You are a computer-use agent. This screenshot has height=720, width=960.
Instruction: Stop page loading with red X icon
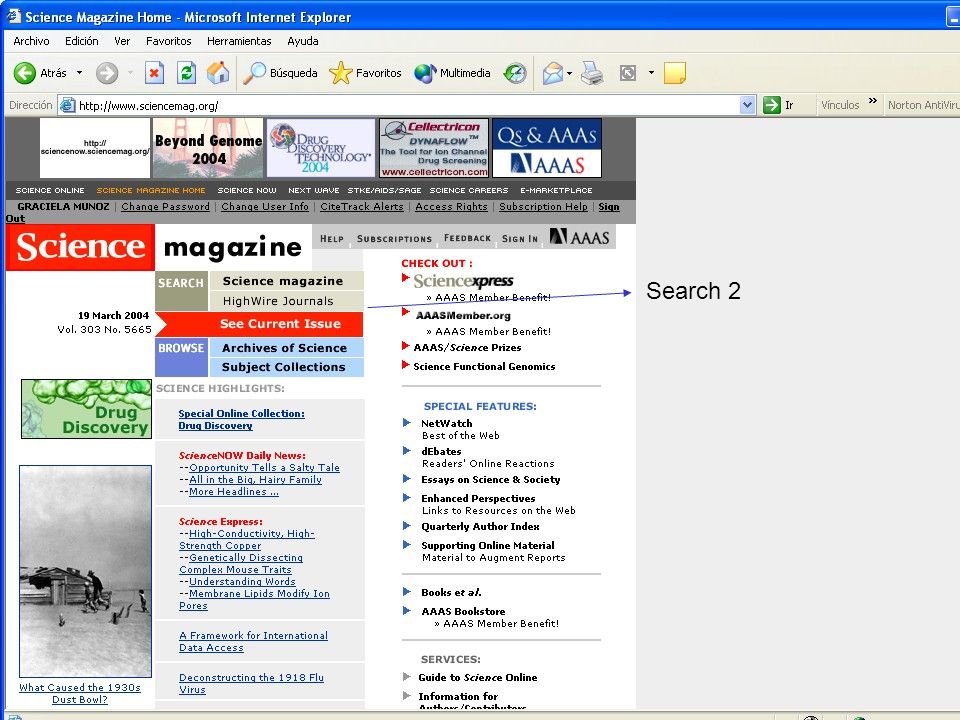pos(154,73)
